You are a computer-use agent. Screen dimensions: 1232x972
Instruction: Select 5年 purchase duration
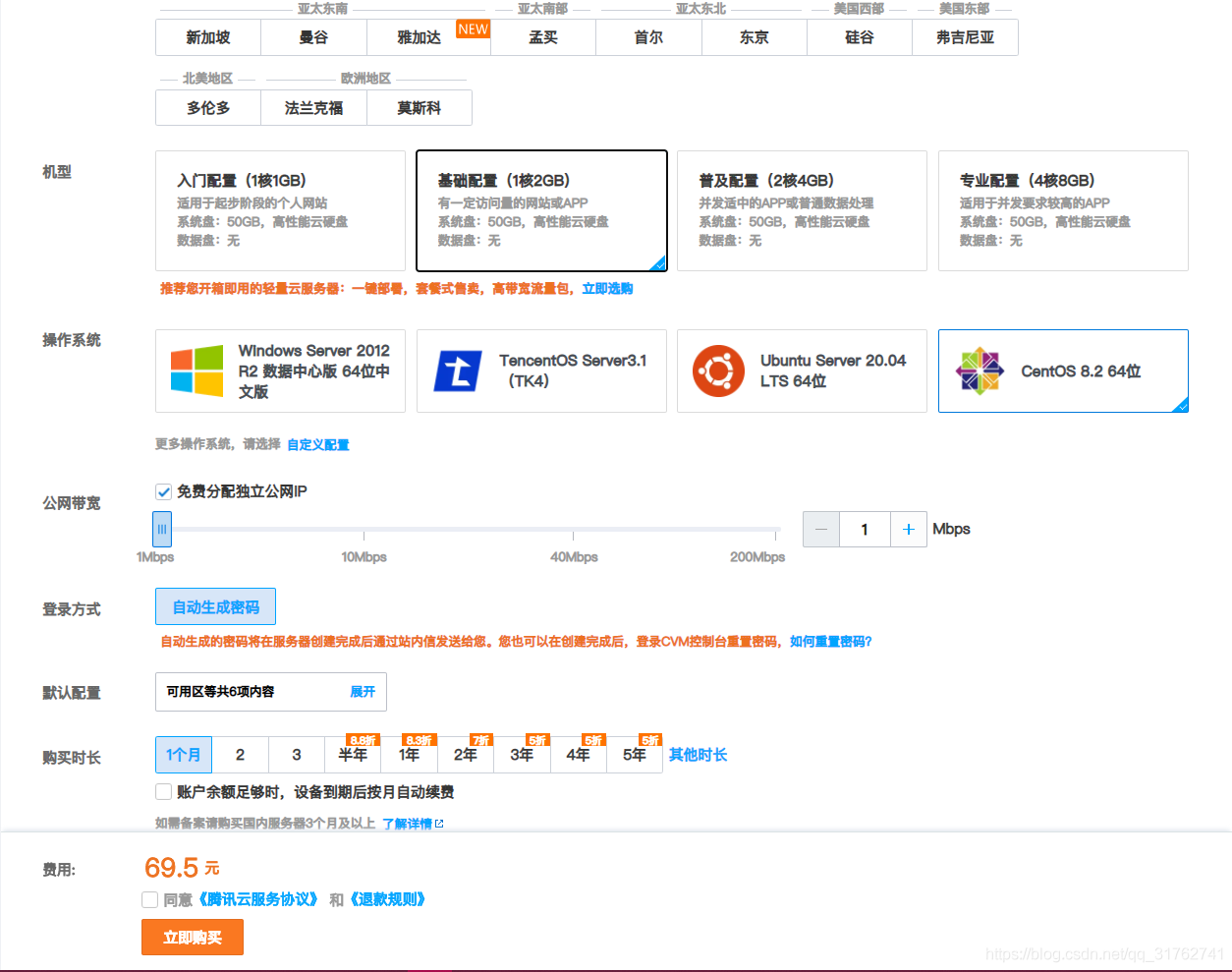tap(635, 755)
